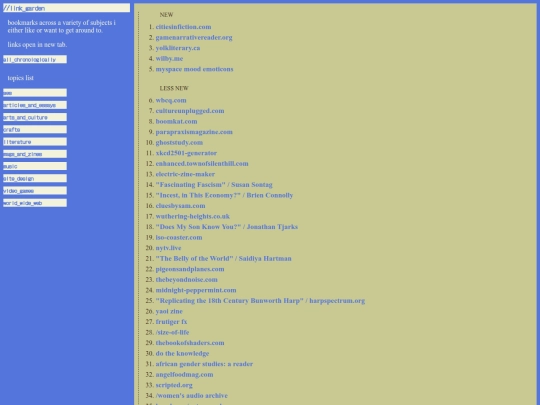The width and height of the screenshot is (540, 405).
Task: Filter by arts_and_culture topic
Action: 35,117
